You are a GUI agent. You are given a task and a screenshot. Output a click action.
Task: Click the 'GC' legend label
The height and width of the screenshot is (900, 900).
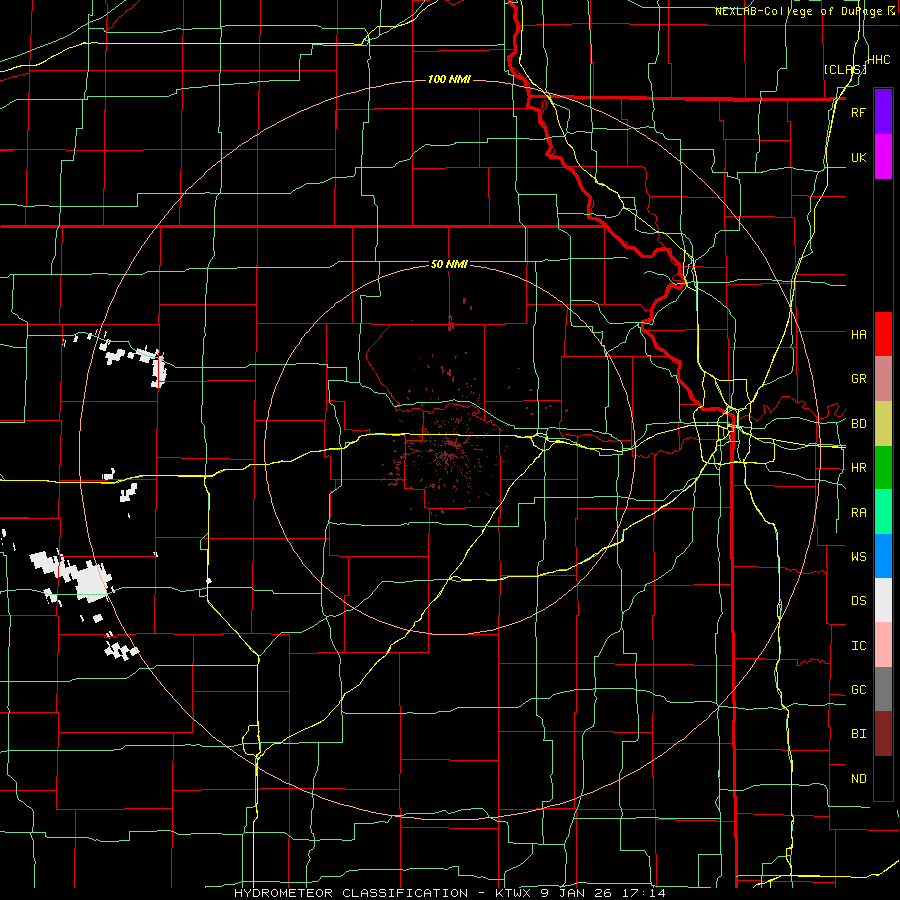(x=858, y=689)
